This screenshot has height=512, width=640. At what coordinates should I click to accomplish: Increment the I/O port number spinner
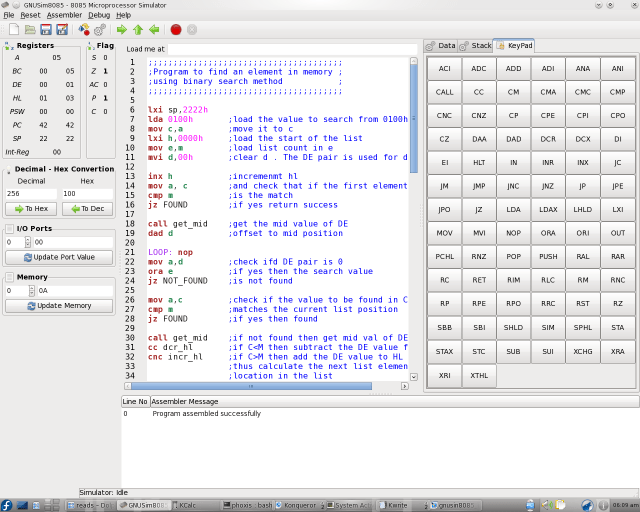click(29, 239)
